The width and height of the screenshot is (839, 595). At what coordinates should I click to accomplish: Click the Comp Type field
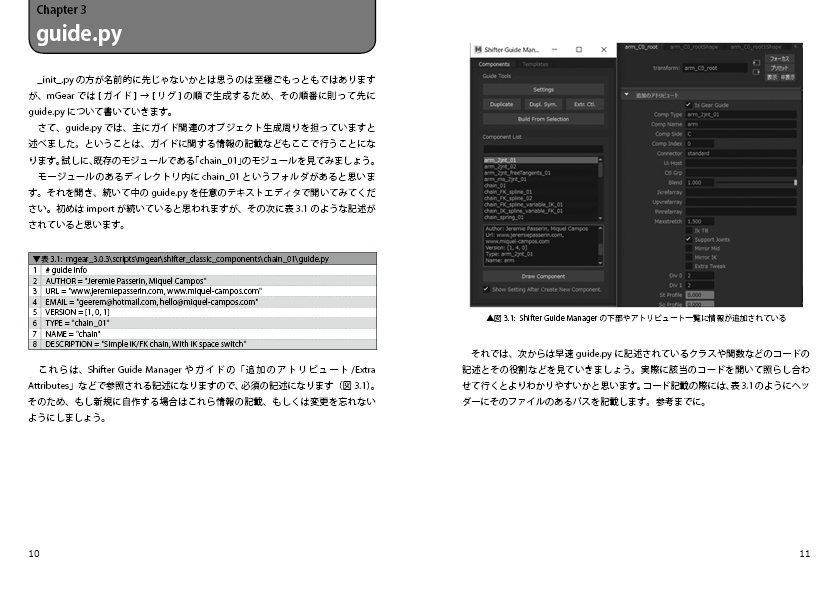coord(741,115)
